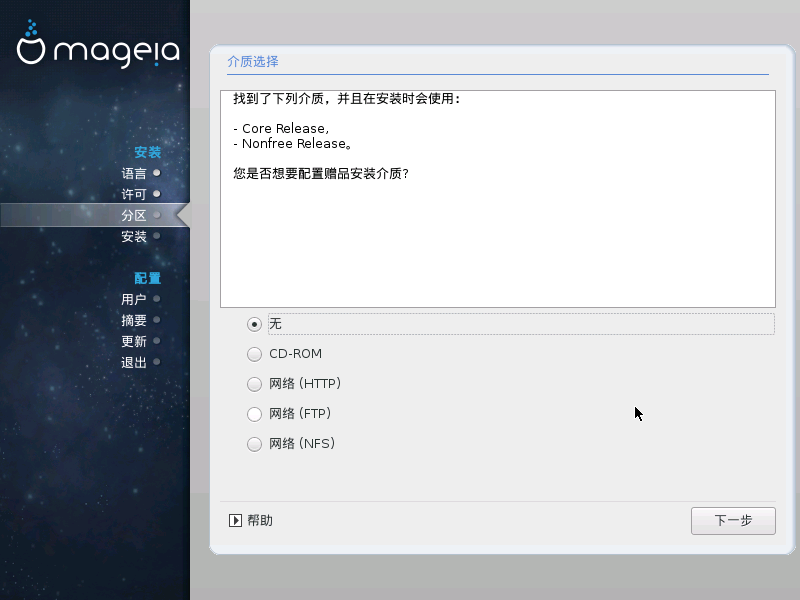The height and width of the screenshot is (600, 800).
Task: Click the status dot beside 退出
Action: pos(157,362)
